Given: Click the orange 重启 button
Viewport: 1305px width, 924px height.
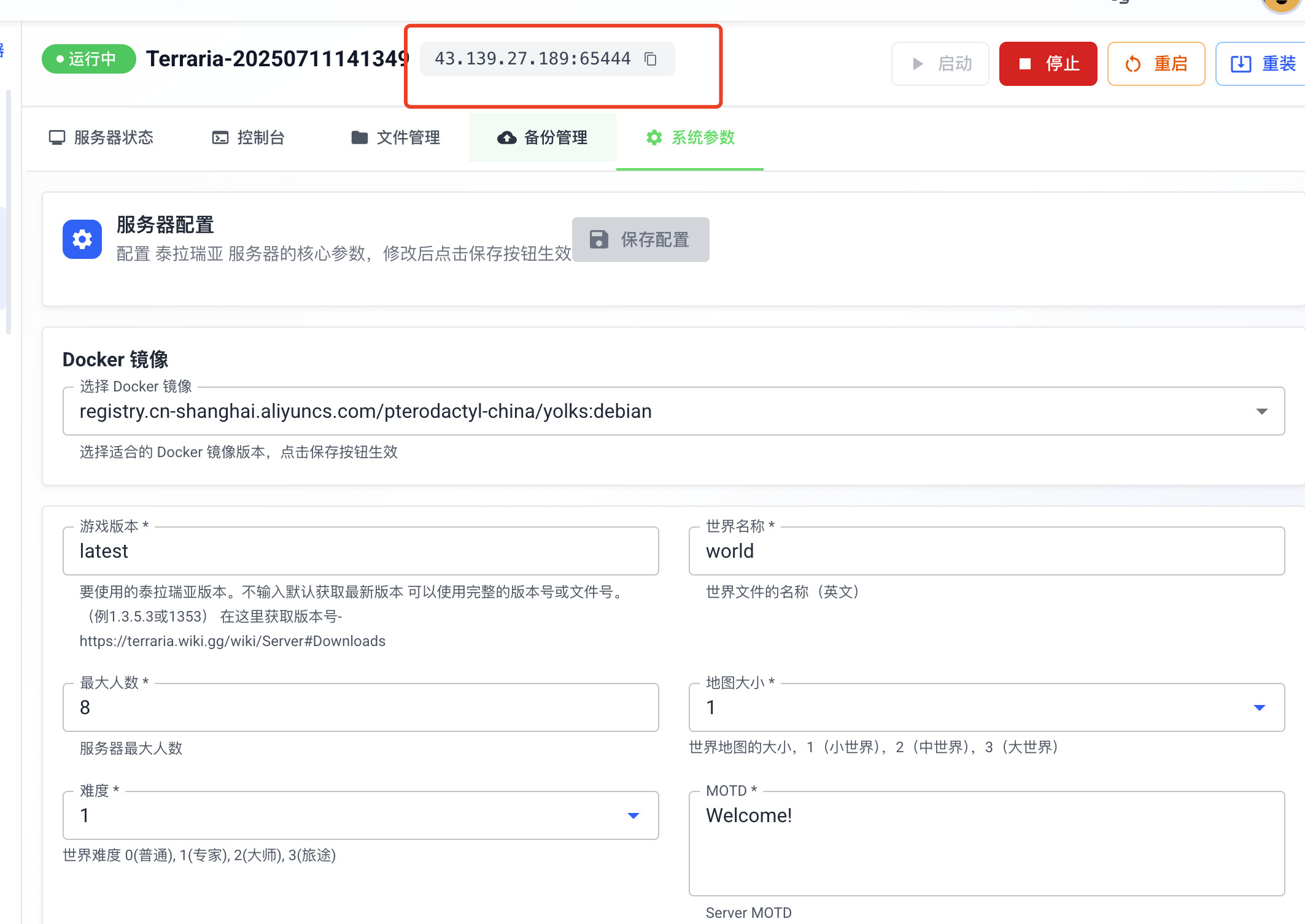Looking at the screenshot, I should [1156, 64].
